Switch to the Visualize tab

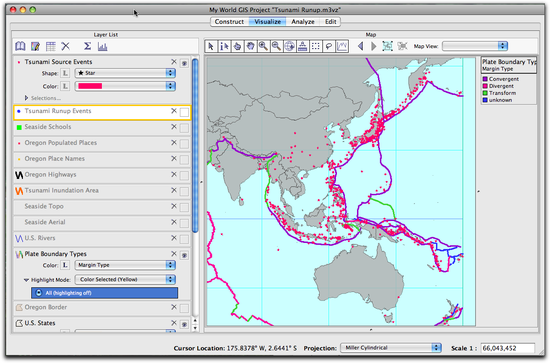268,22
